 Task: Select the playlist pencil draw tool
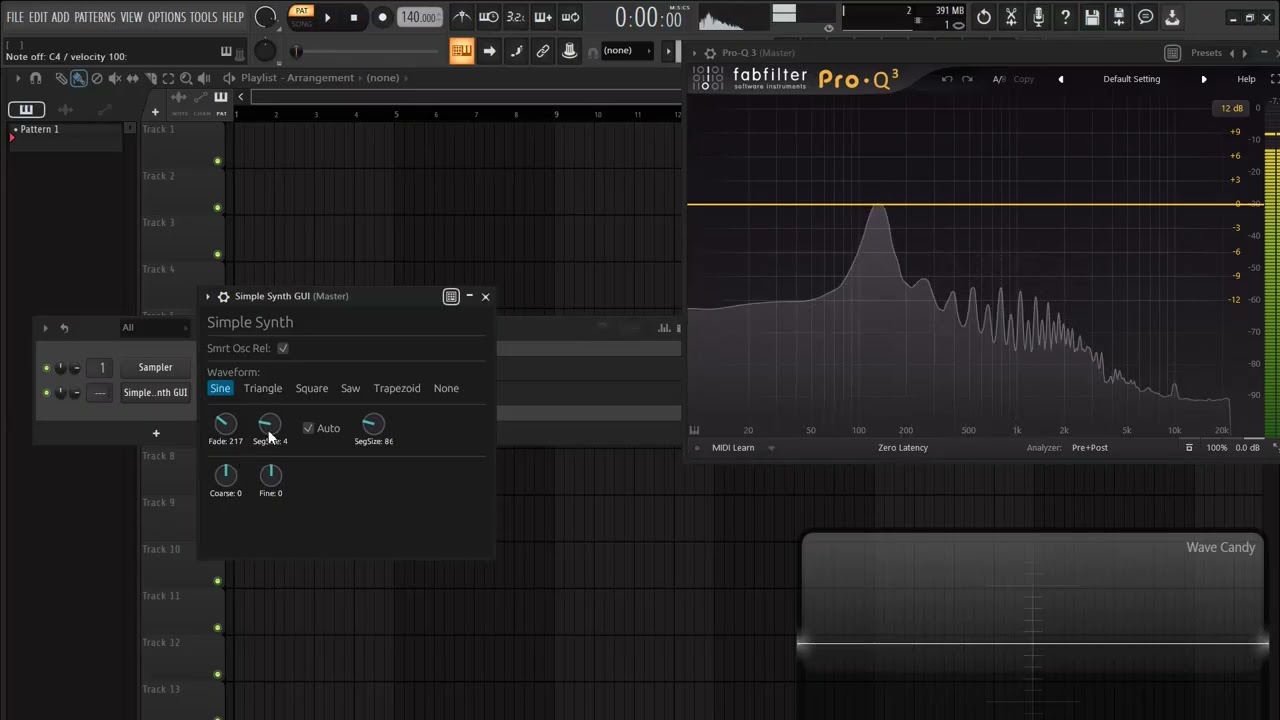click(x=61, y=78)
